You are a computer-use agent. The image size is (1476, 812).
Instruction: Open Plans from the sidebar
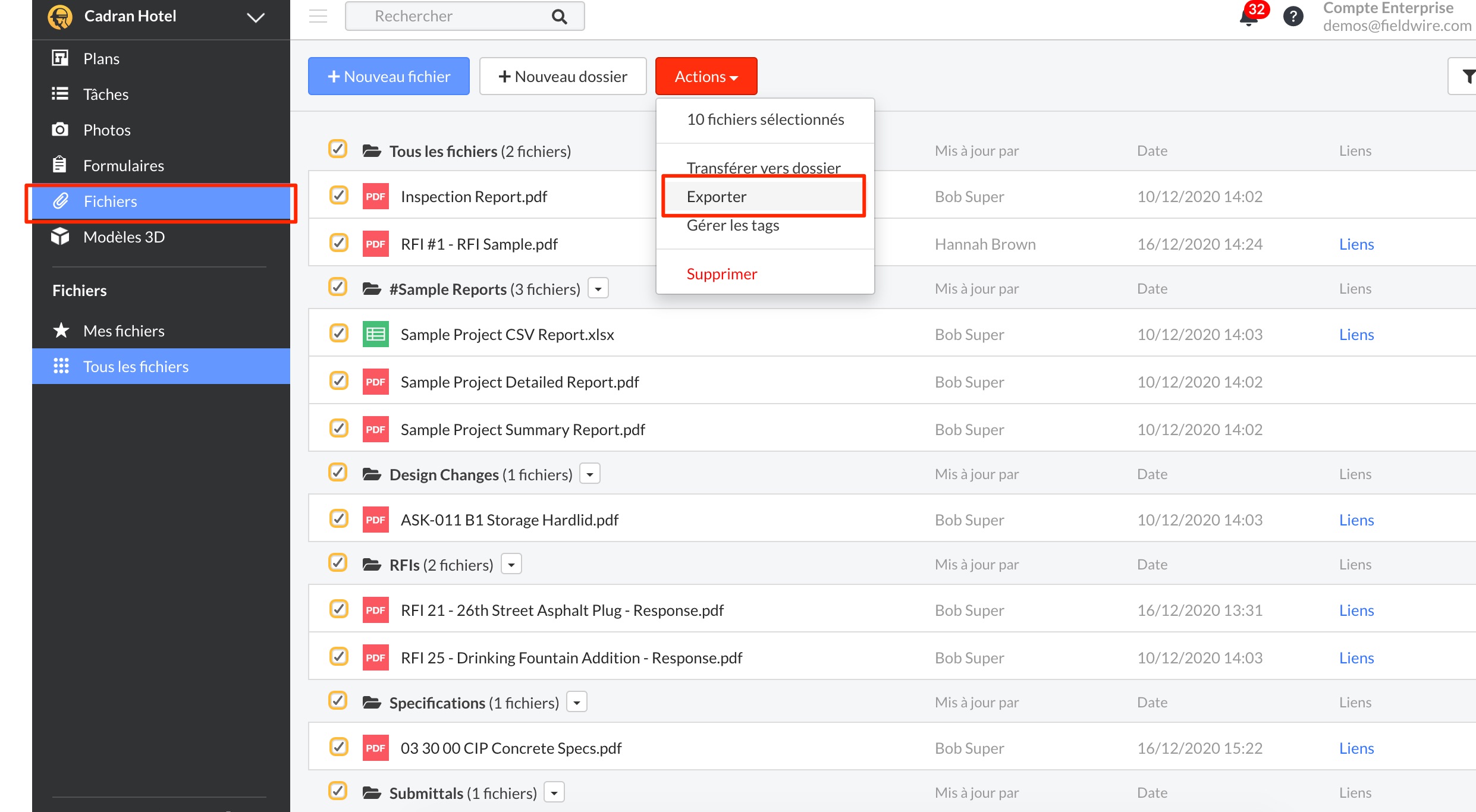pyautogui.click(x=101, y=59)
